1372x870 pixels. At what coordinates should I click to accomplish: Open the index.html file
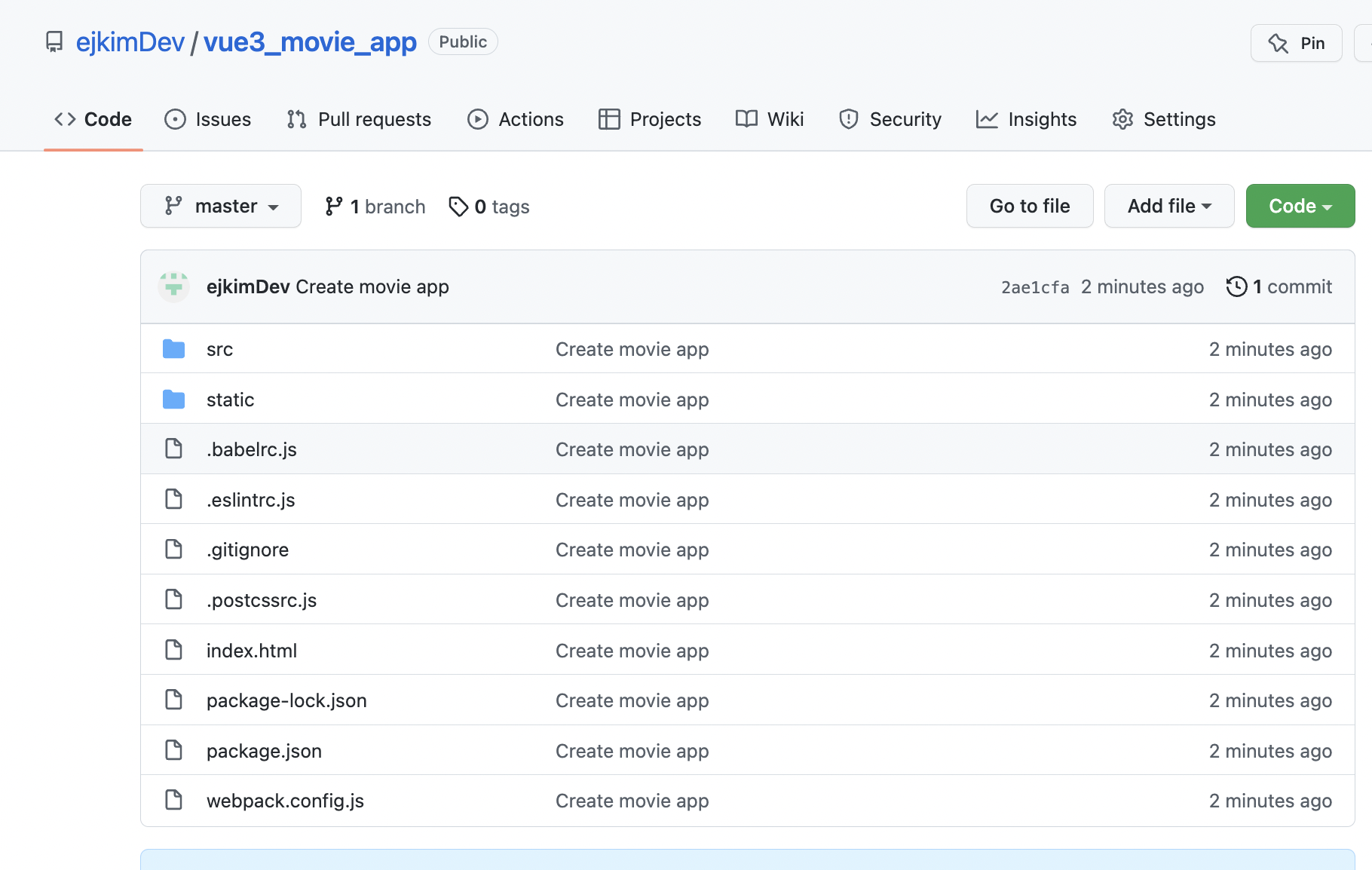252,651
